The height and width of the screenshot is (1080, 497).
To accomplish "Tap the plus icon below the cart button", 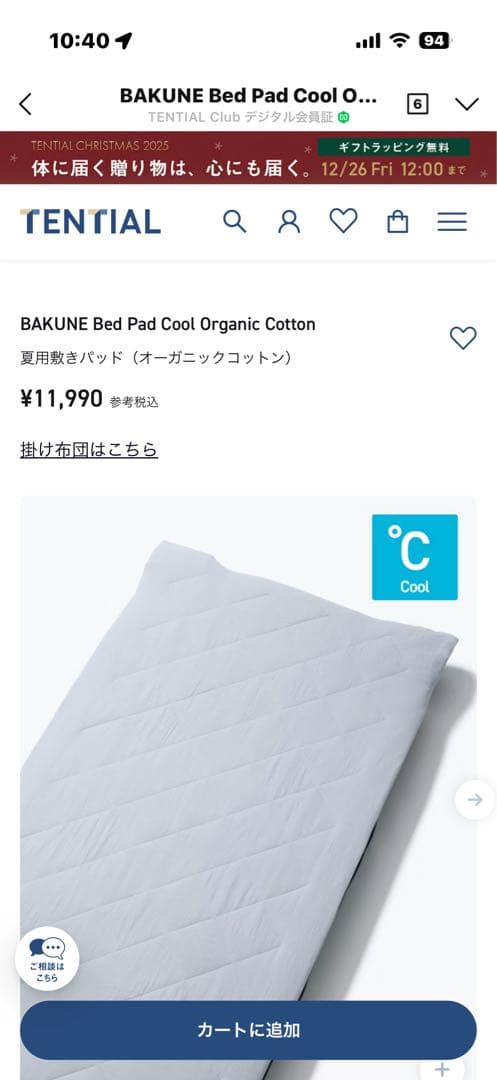I will click(x=442, y=1070).
